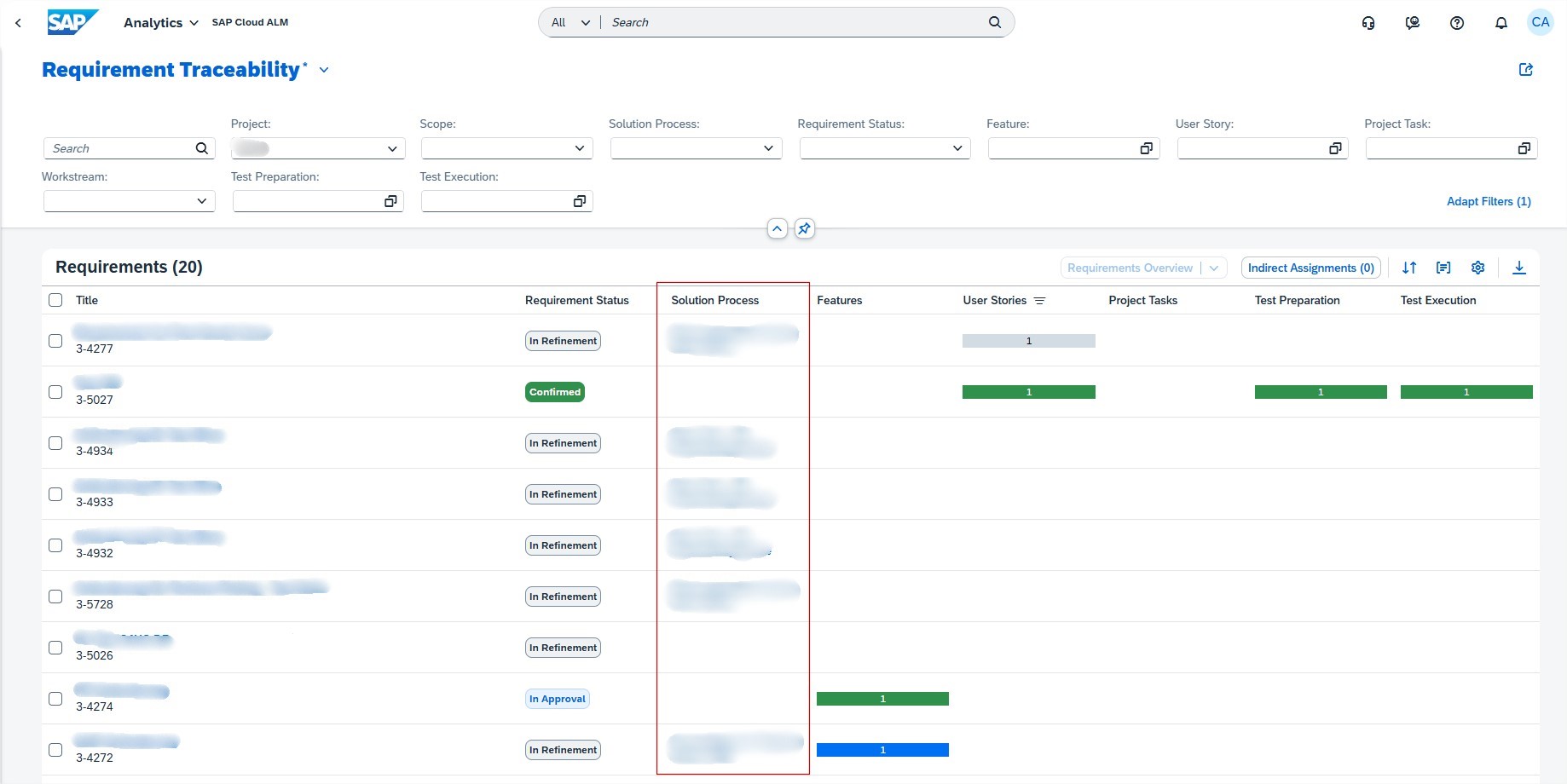Image resolution: width=1567 pixels, height=784 pixels.
Task: Click the Indirect Assignments (0) button
Action: click(x=1310, y=268)
